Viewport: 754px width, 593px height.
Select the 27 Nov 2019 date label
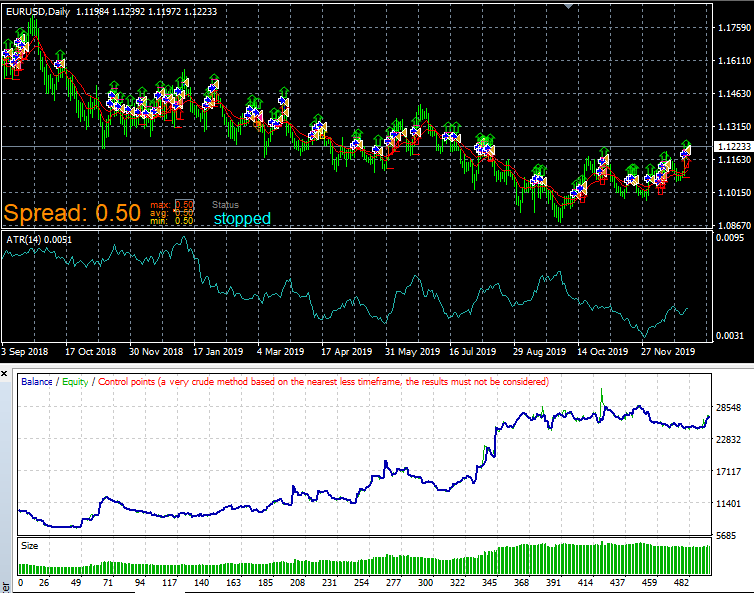668,352
